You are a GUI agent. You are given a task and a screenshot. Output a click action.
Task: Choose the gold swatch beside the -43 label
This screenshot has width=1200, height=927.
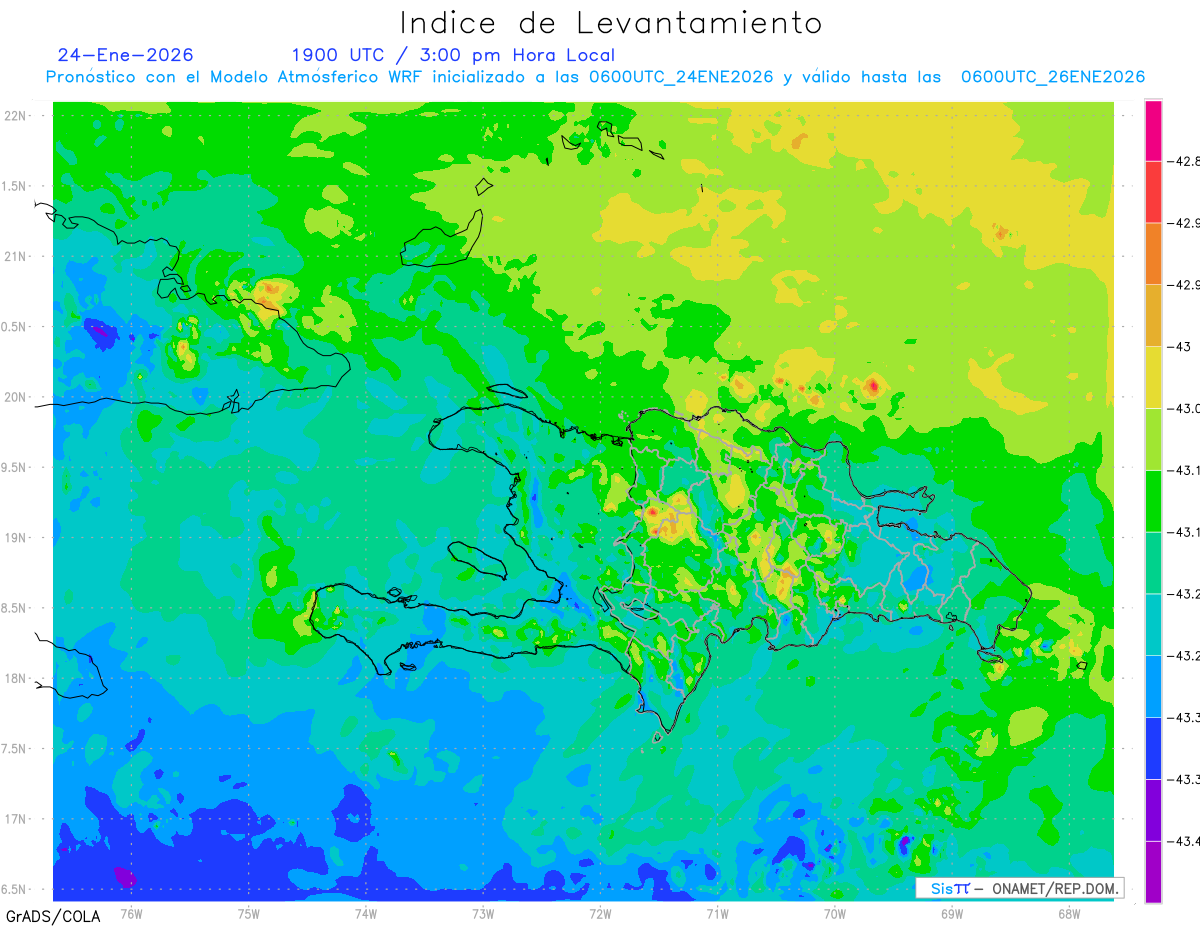point(1153,315)
